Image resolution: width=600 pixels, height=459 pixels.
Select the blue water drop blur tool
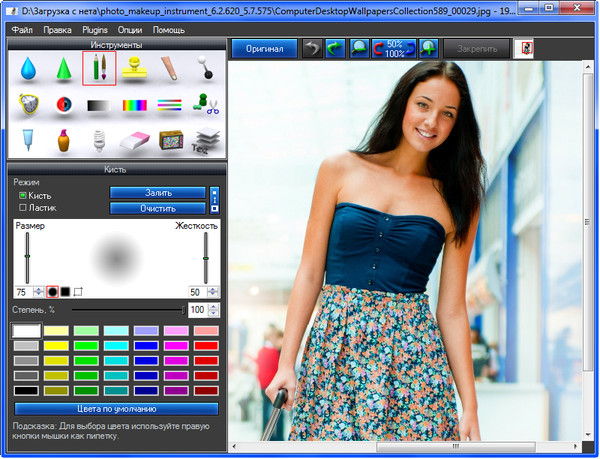point(27,71)
